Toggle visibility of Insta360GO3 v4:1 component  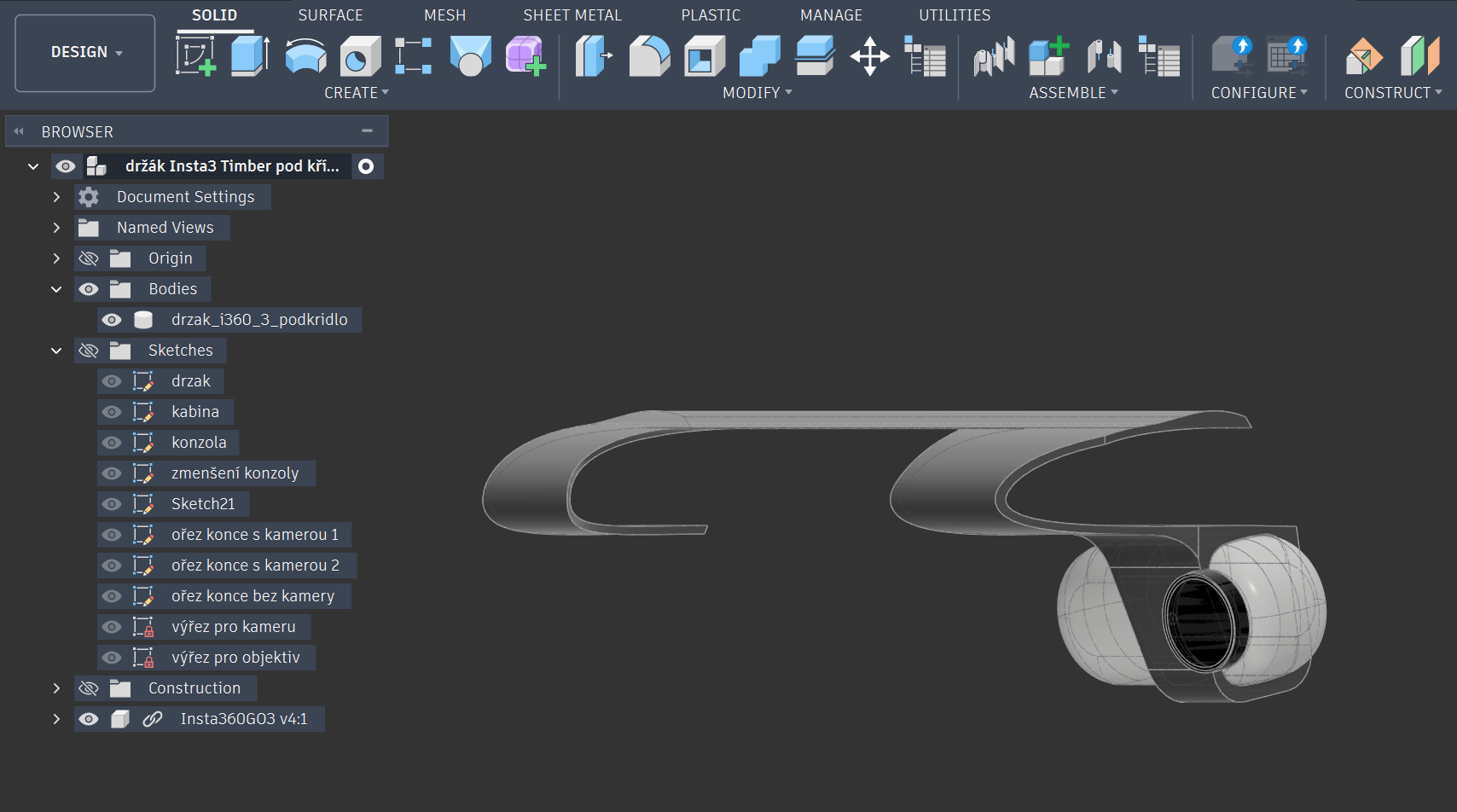[x=89, y=719]
